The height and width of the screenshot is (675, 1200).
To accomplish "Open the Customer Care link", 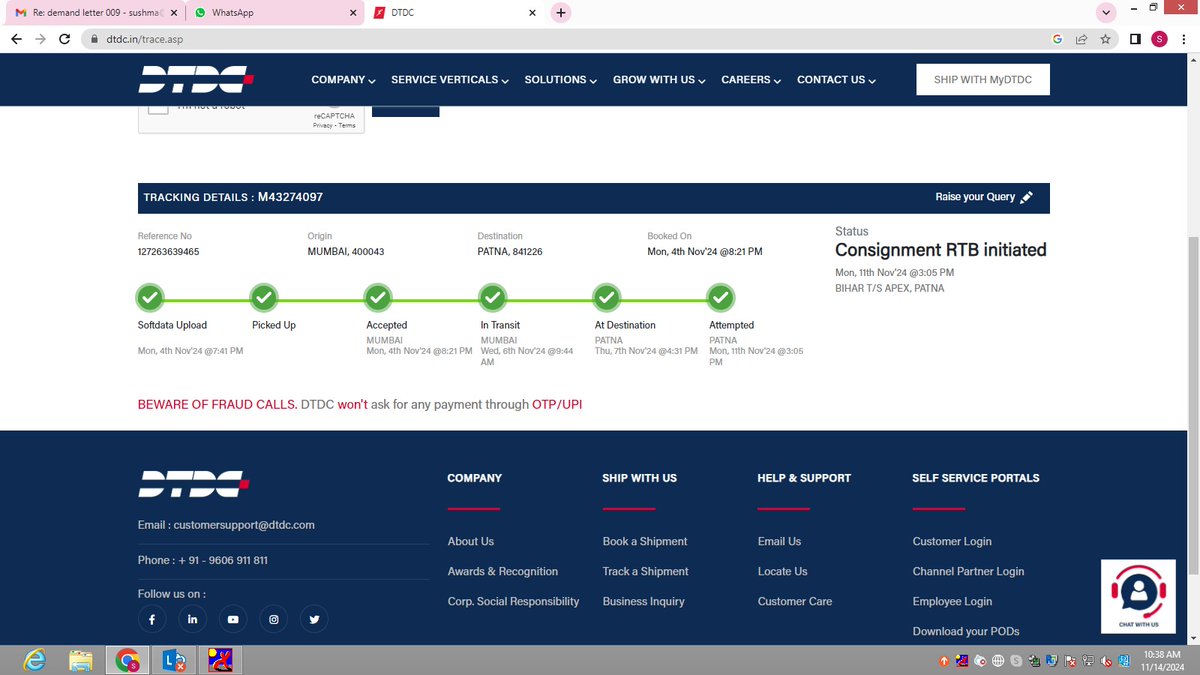I will click(x=795, y=601).
